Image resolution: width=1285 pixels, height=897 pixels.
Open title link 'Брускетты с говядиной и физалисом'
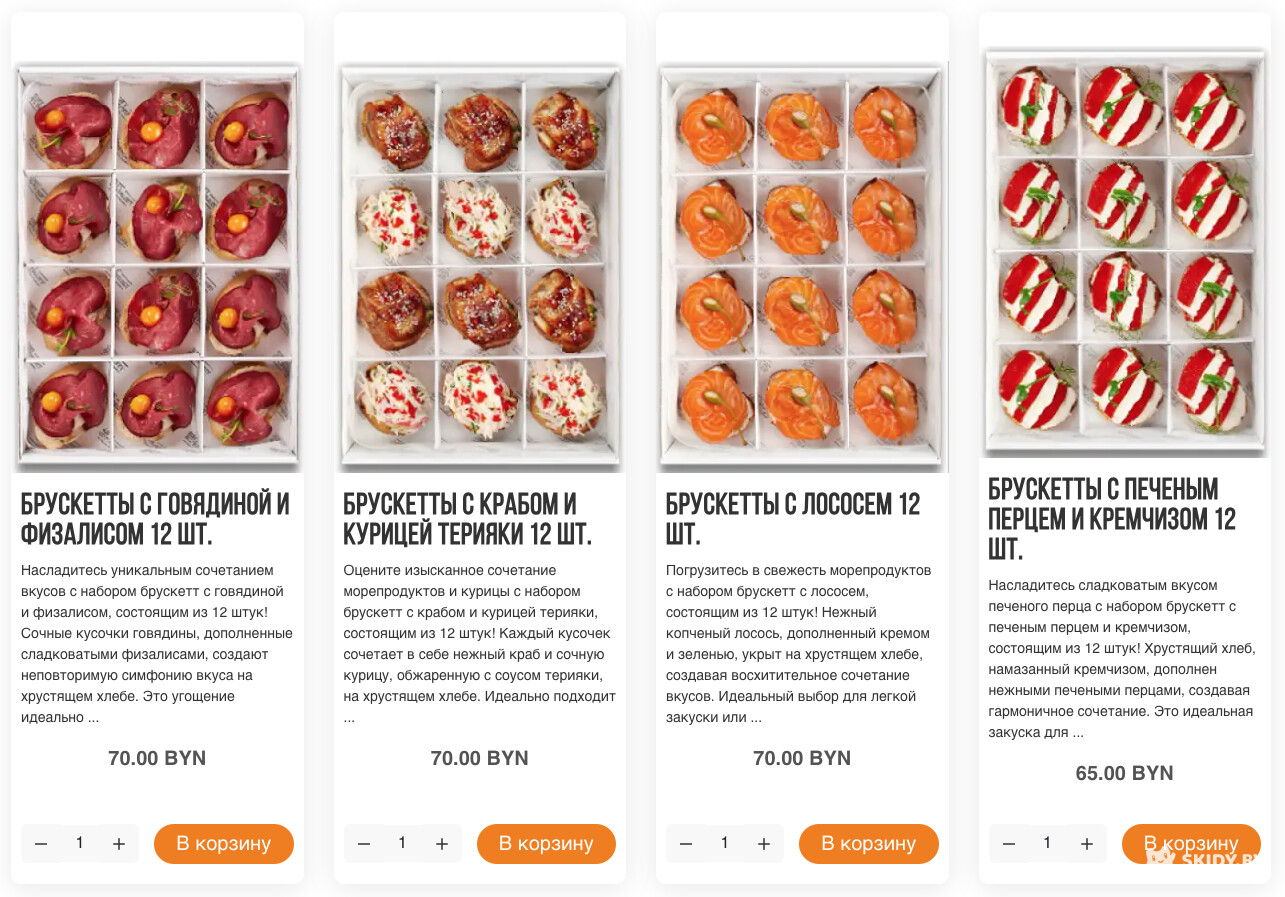click(155, 519)
